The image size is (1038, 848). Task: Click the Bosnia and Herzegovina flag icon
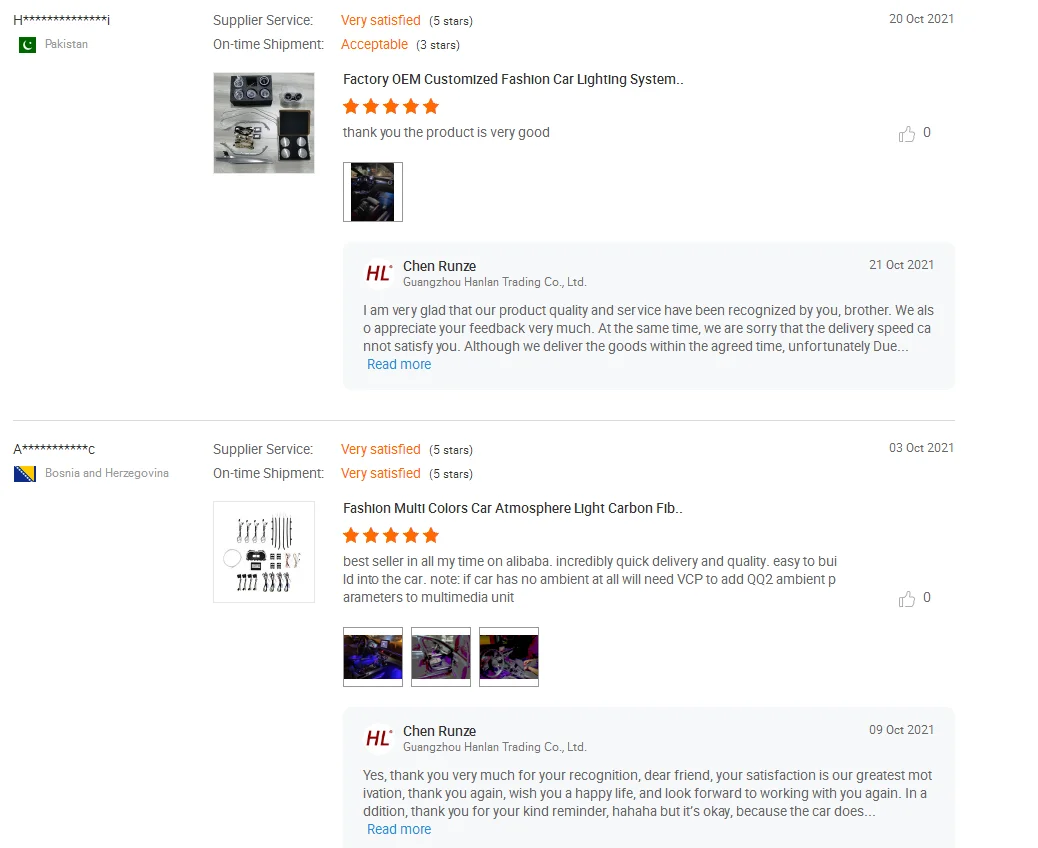(24, 474)
